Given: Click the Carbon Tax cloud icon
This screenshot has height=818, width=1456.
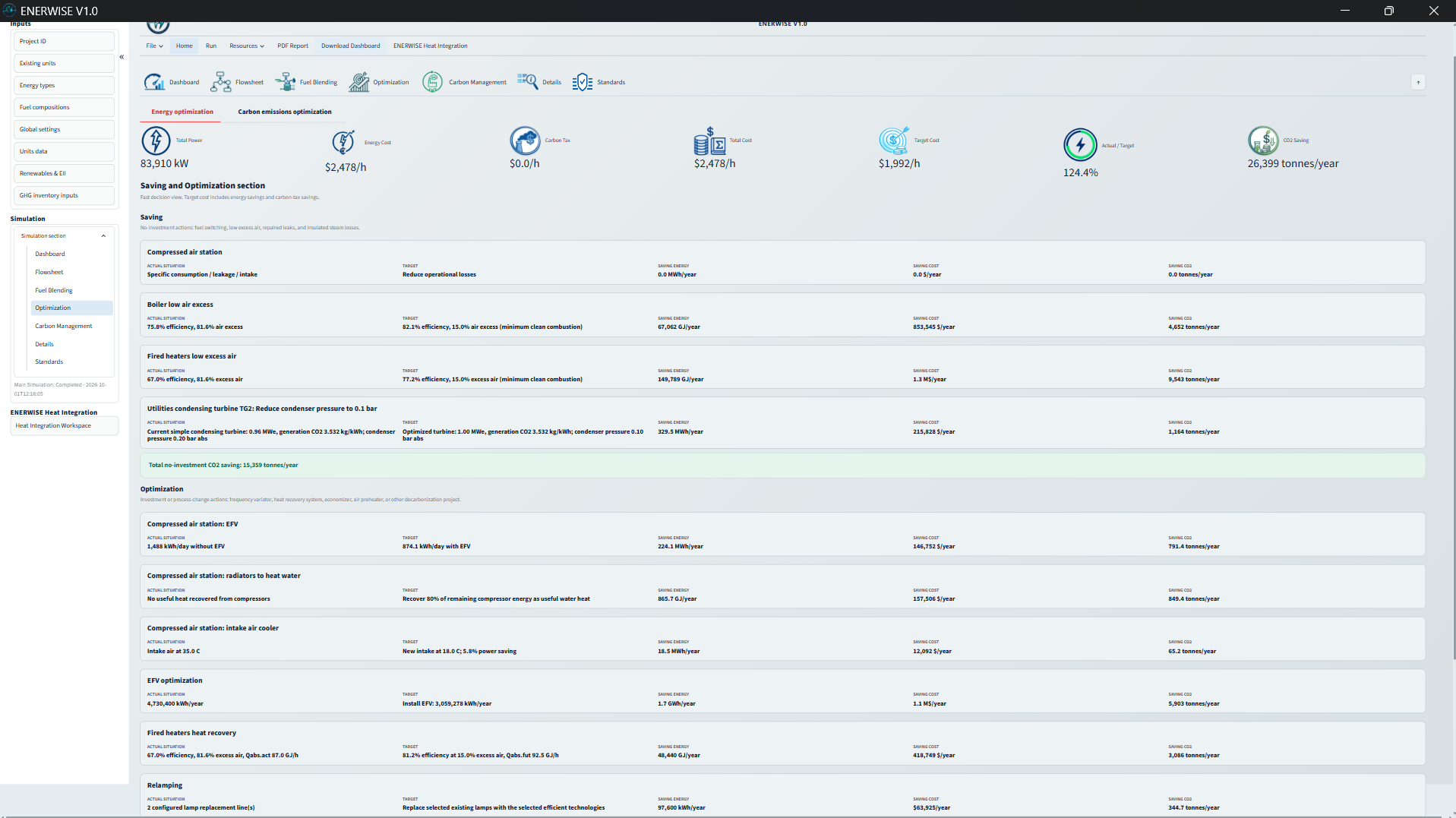Looking at the screenshot, I should coord(525,141).
